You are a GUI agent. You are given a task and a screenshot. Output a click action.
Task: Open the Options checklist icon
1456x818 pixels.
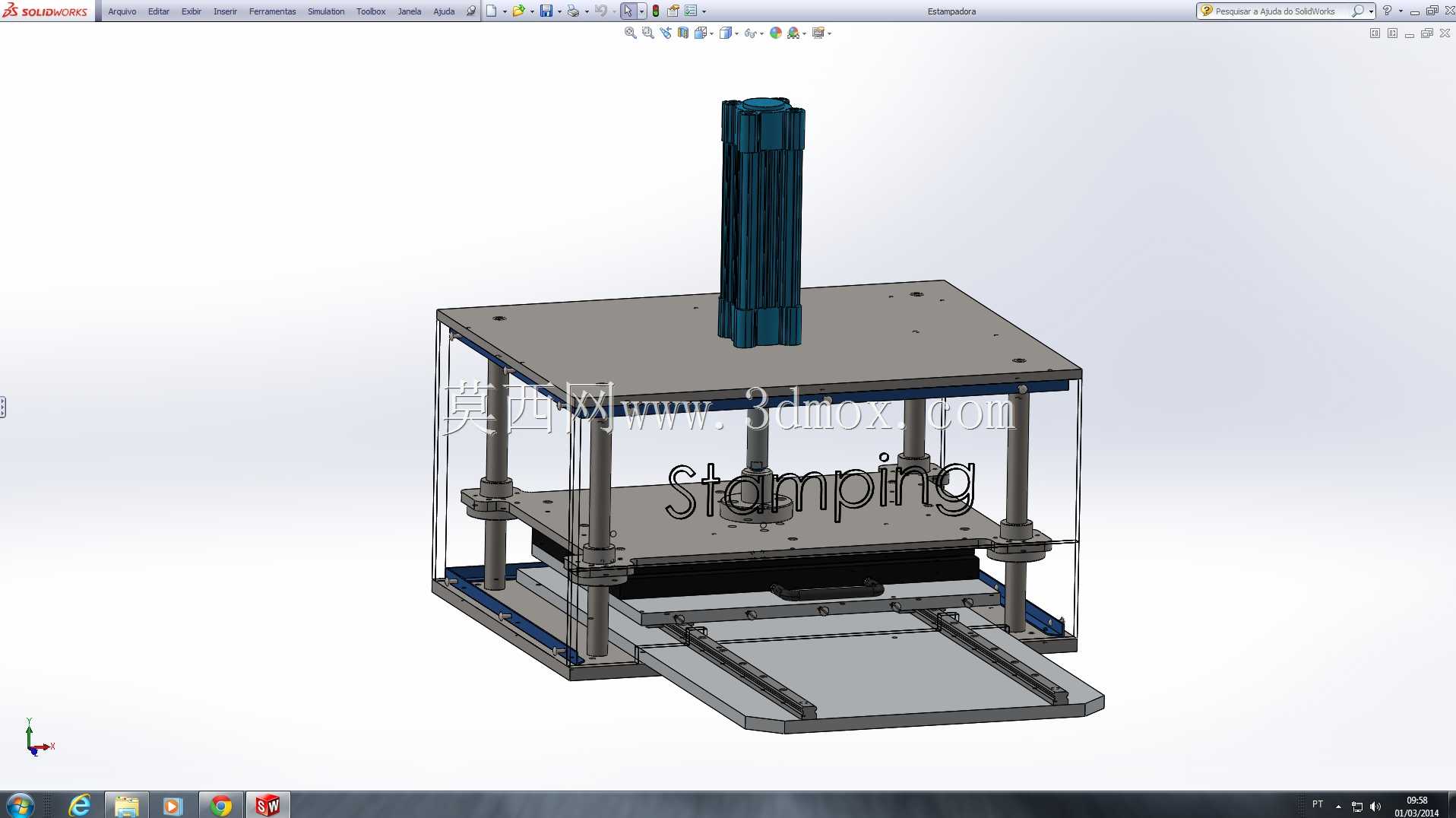click(x=691, y=11)
